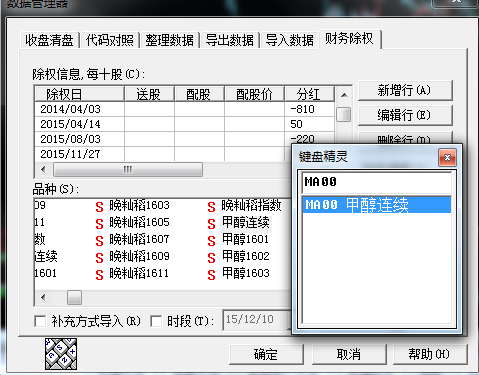Enable the 补充方式导入(R) checkbox

[40, 321]
